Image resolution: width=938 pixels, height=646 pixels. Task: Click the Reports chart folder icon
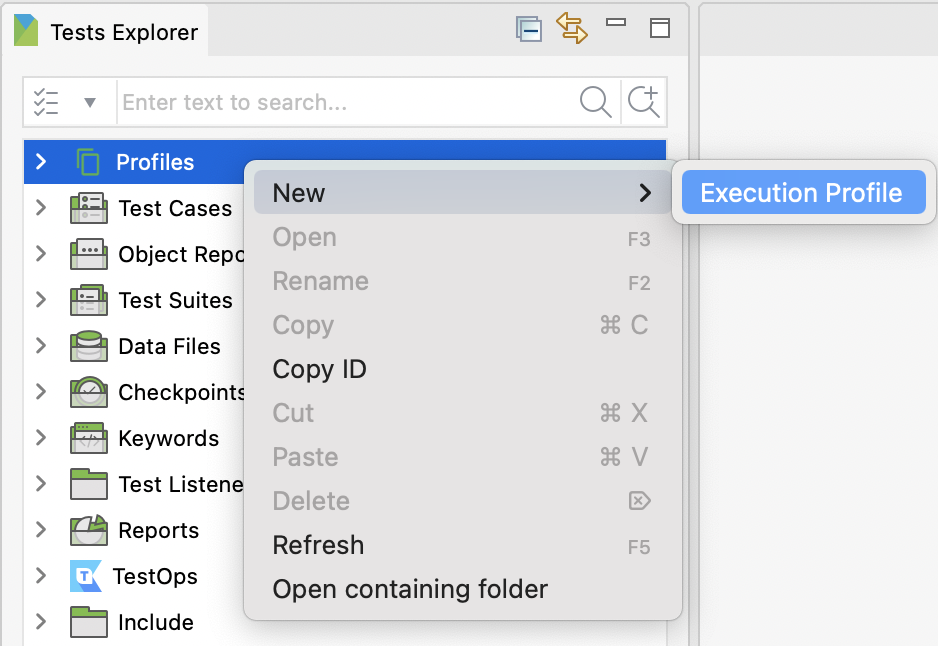(x=88, y=530)
